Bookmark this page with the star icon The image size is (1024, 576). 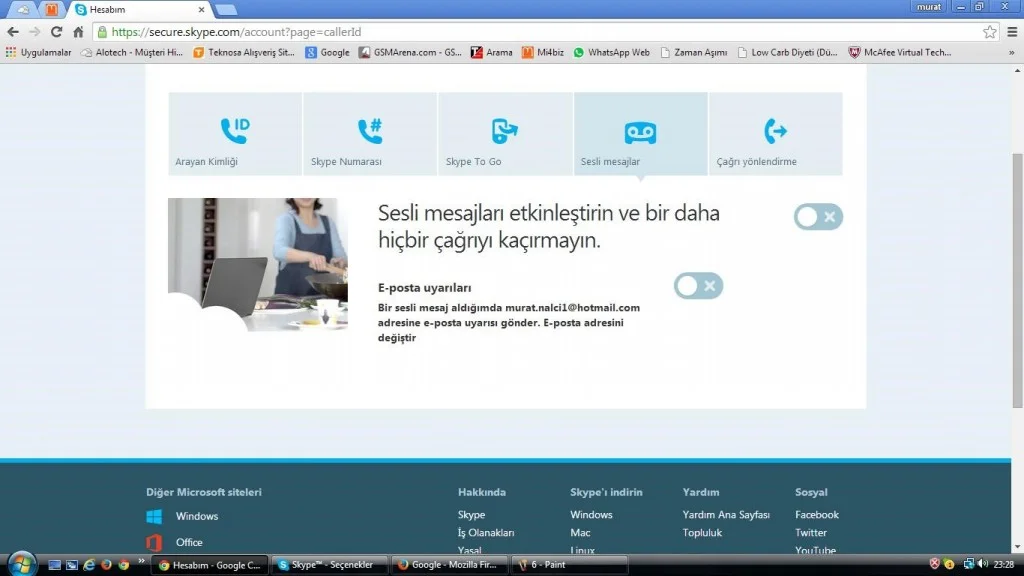pyautogui.click(x=989, y=32)
